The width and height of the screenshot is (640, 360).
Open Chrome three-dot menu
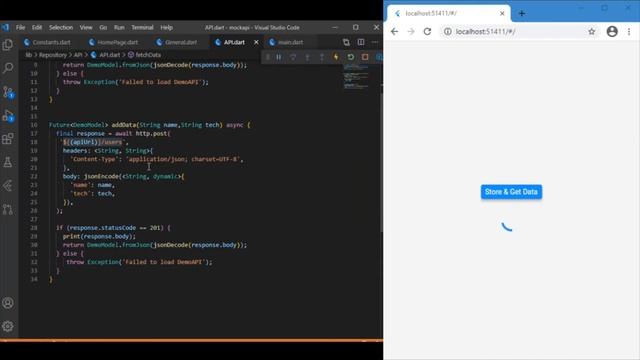tap(629, 31)
